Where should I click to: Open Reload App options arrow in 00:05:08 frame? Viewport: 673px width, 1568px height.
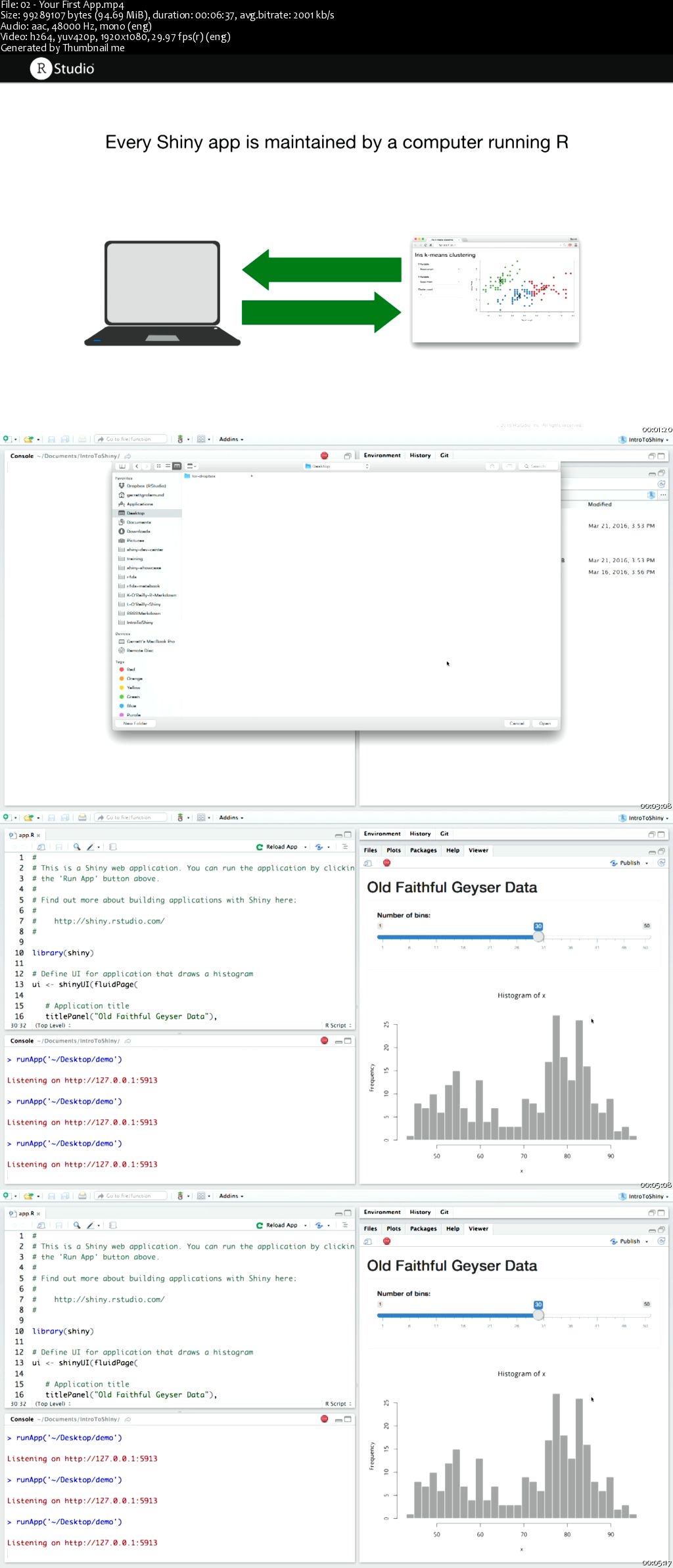click(x=306, y=847)
